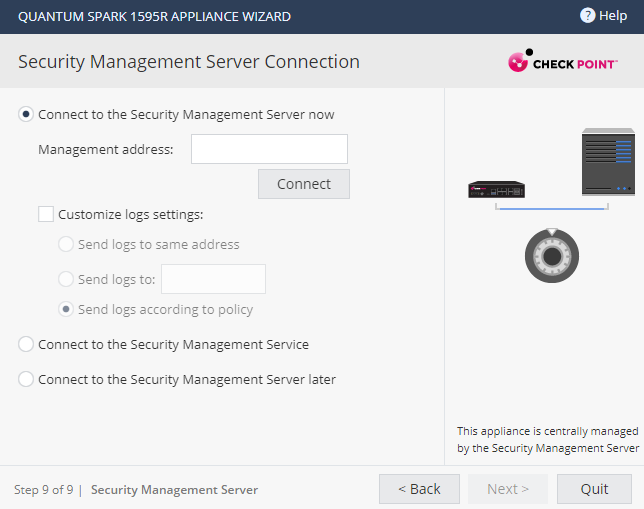Click the Send logs to address field

point(214,279)
